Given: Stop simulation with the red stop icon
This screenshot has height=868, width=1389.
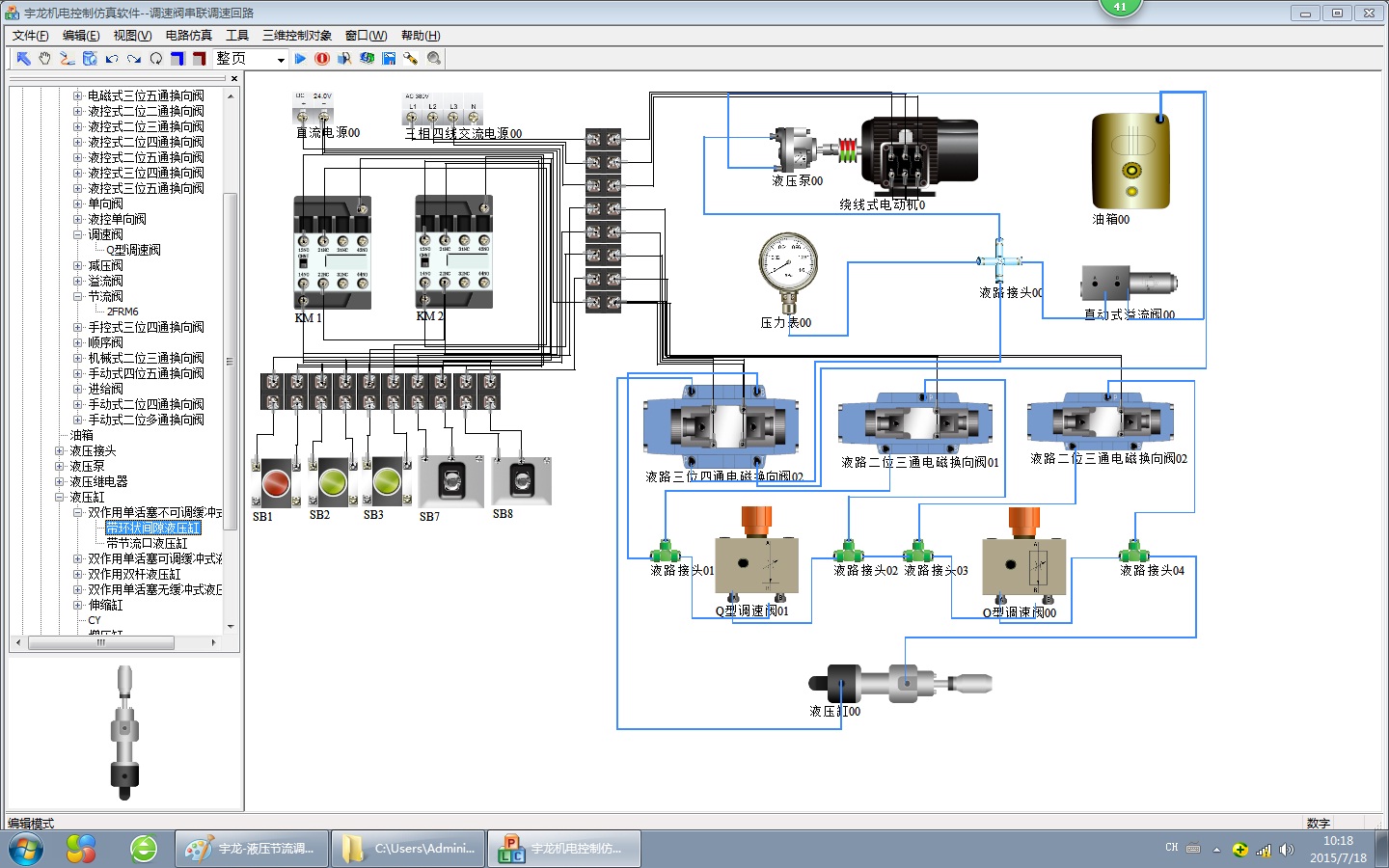Looking at the screenshot, I should [322, 59].
